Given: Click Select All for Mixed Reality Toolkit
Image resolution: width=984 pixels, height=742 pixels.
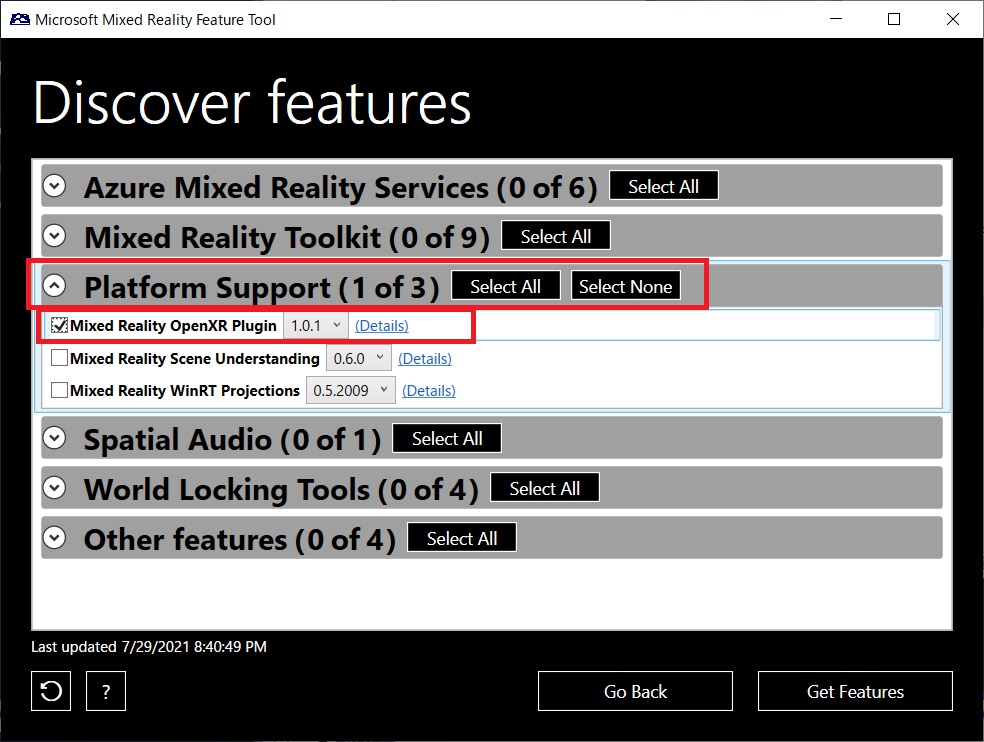Looking at the screenshot, I should pyautogui.click(x=555, y=235).
